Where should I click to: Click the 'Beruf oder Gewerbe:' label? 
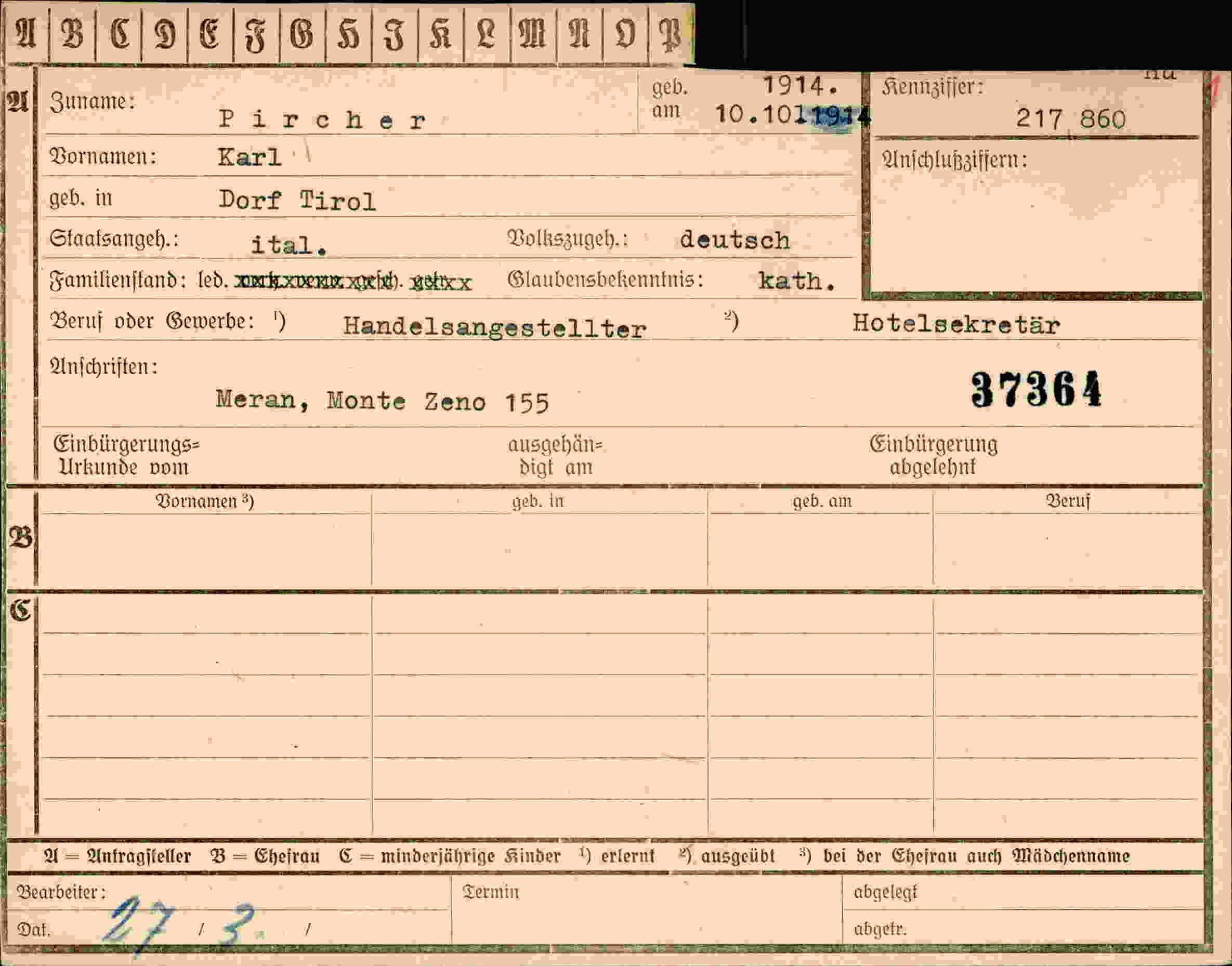[152, 322]
